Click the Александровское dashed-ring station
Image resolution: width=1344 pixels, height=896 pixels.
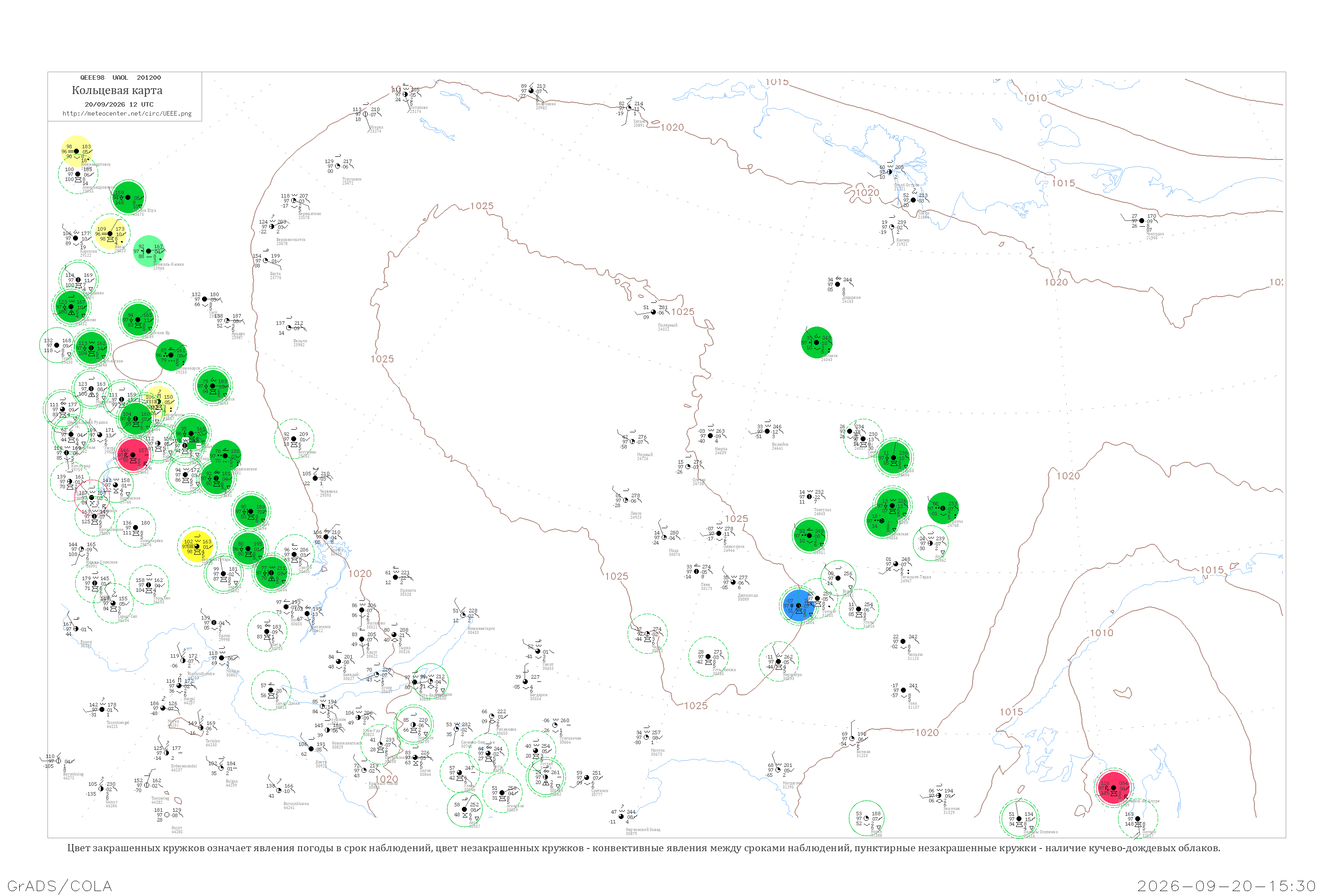(x=78, y=174)
